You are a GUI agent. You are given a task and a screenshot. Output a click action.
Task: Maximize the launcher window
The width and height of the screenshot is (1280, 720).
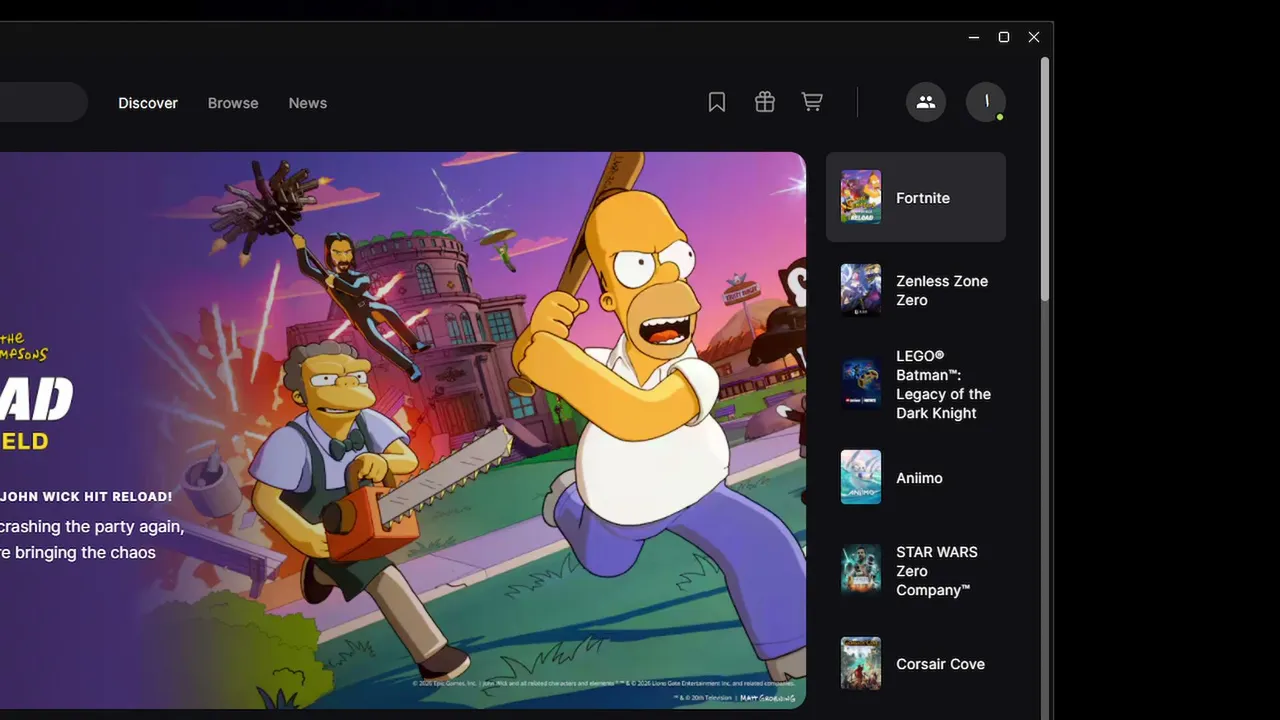[1004, 37]
